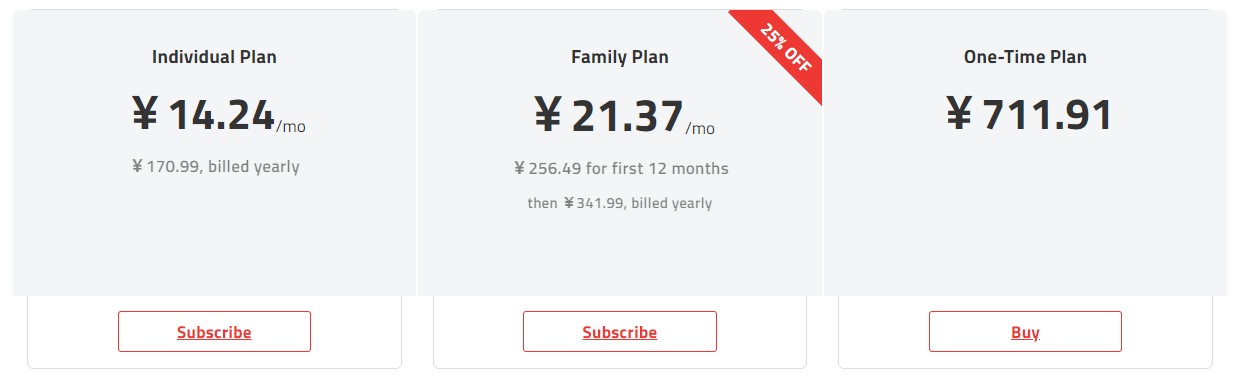This screenshot has height=378, width=1236.
Task: Click the /mo label beside ¥14.24
Action: (291, 127)
